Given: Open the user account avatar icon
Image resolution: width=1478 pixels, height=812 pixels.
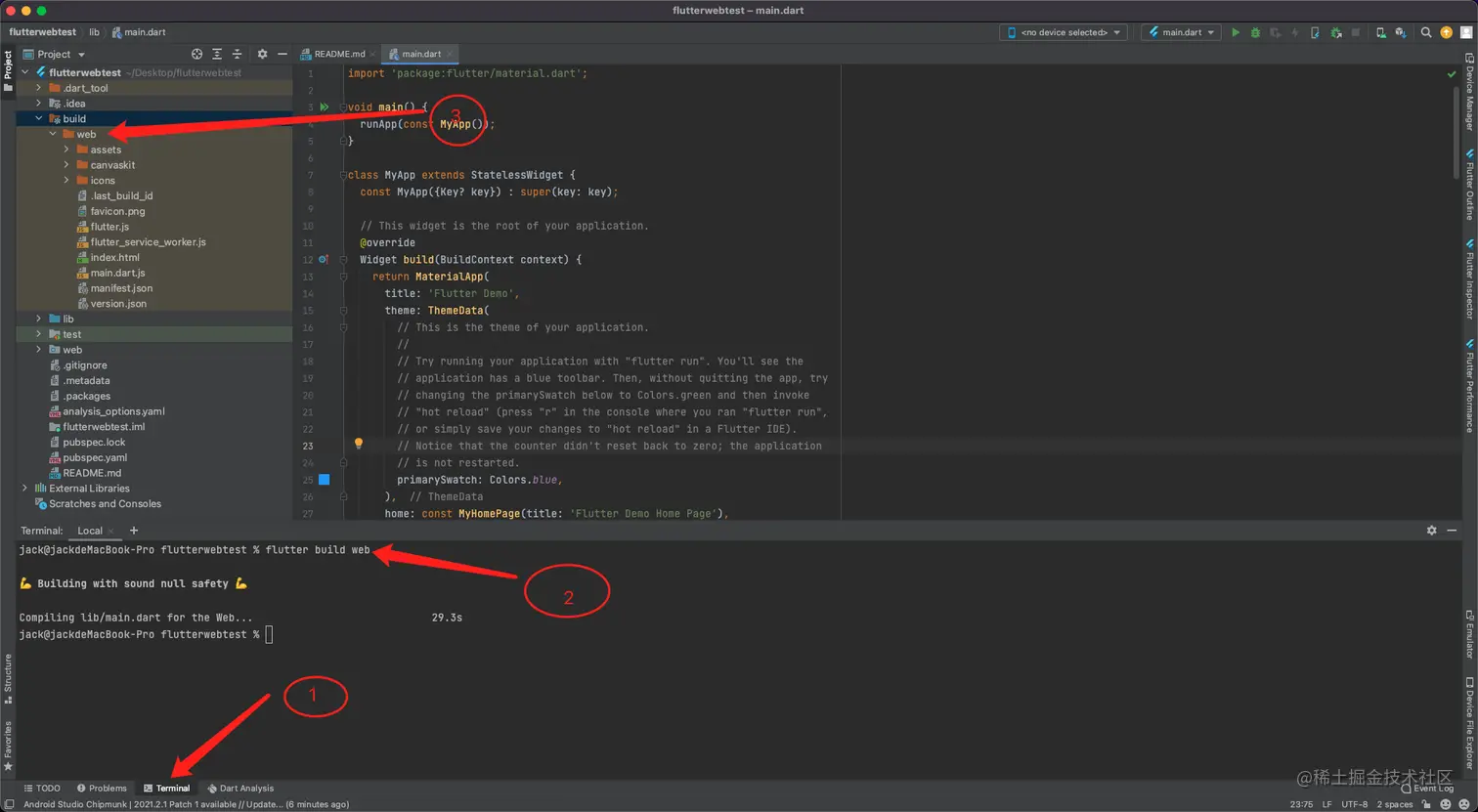Looking at the screenshot, I should click(1465, 32).
